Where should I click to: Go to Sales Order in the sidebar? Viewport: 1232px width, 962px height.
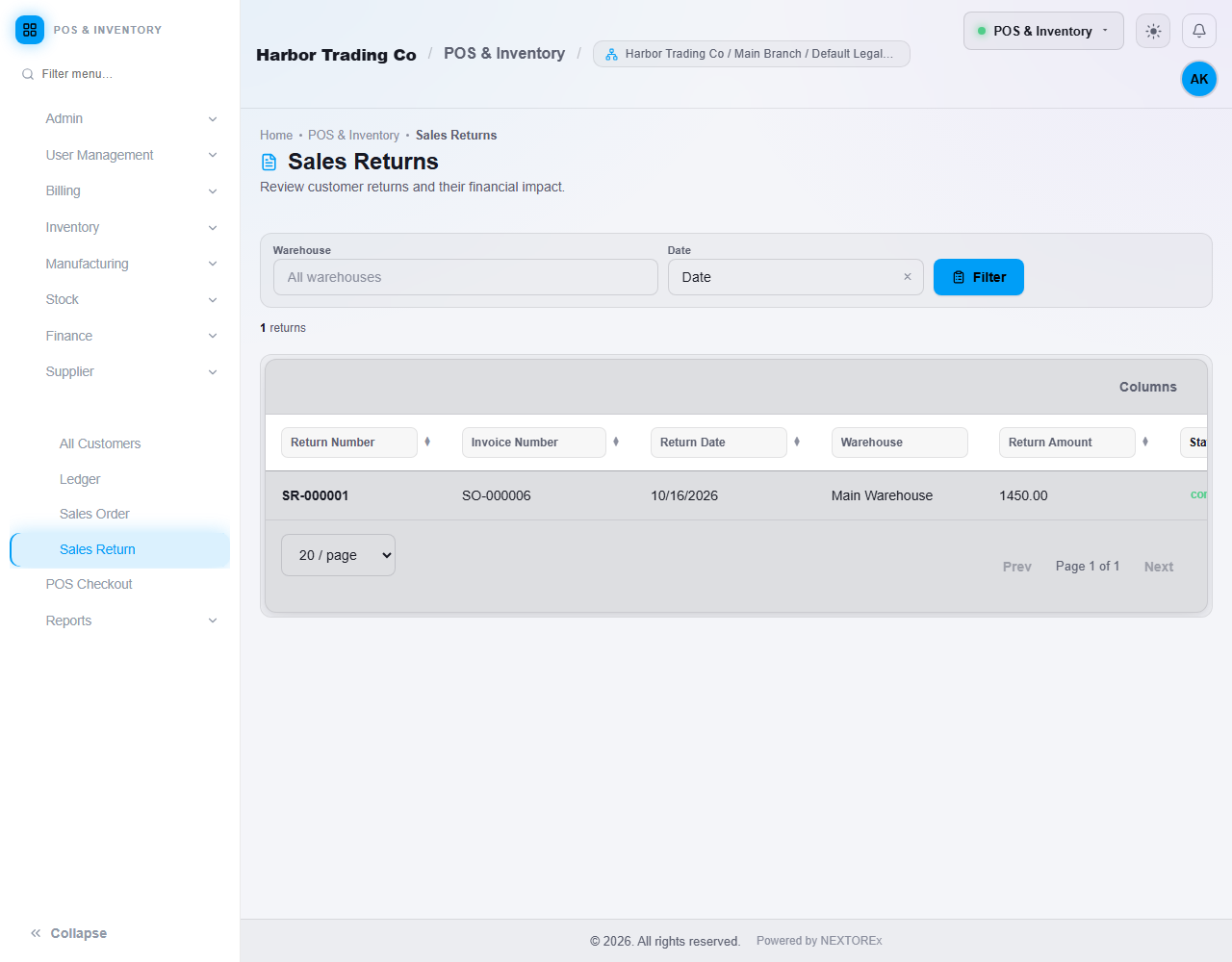[x=94, y=514]
